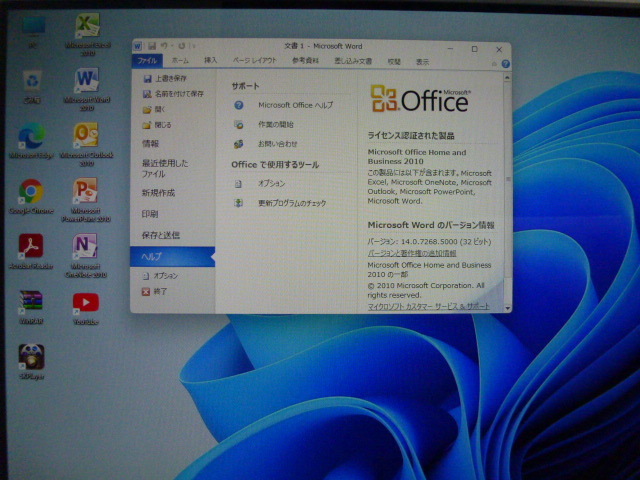Select the highlighted ヘルプ section
Screen dimensions: 640x480
[x=173, y=257]
